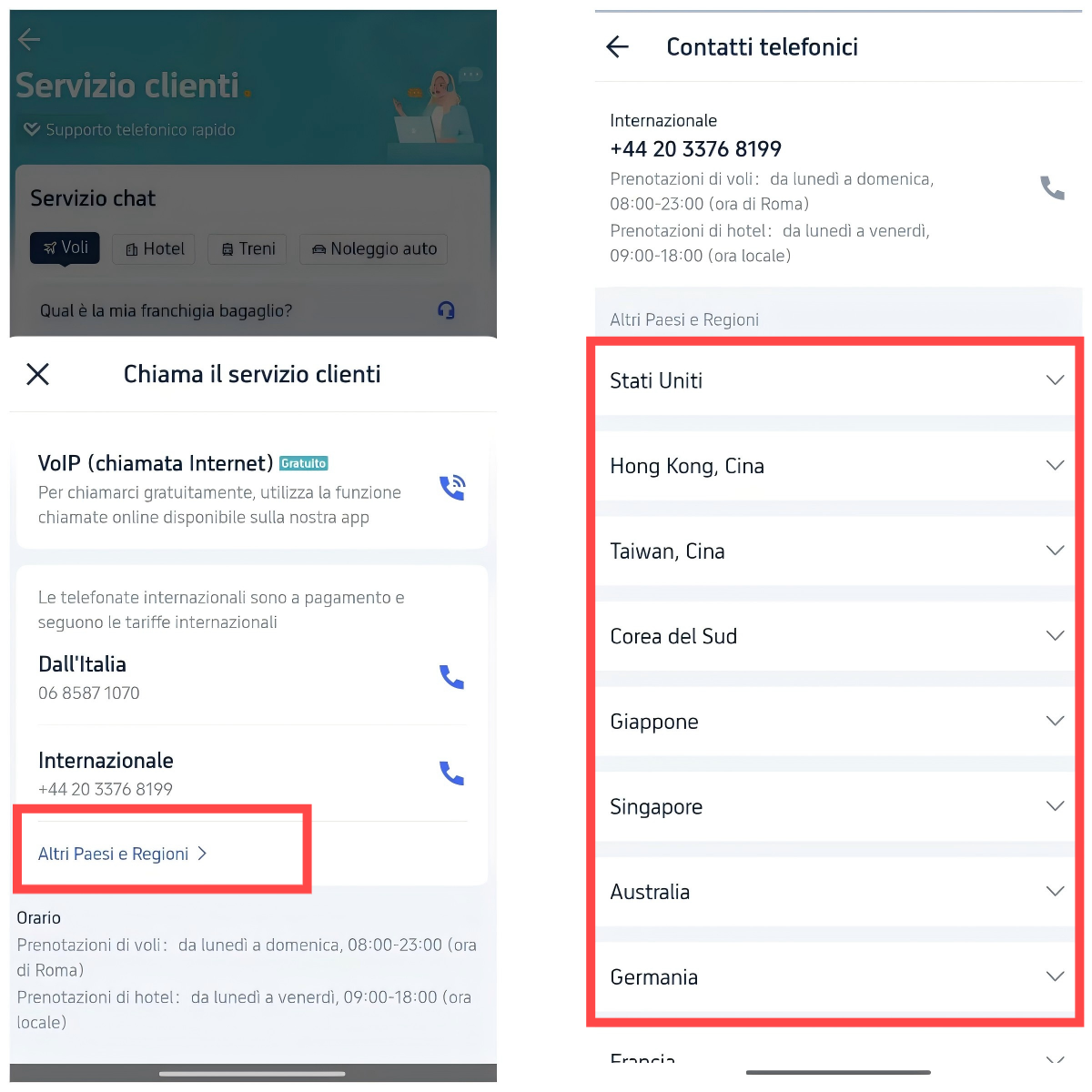1092x1092 pixels.
Task: Expand the Germania entry
Action: tap(835, 977)
